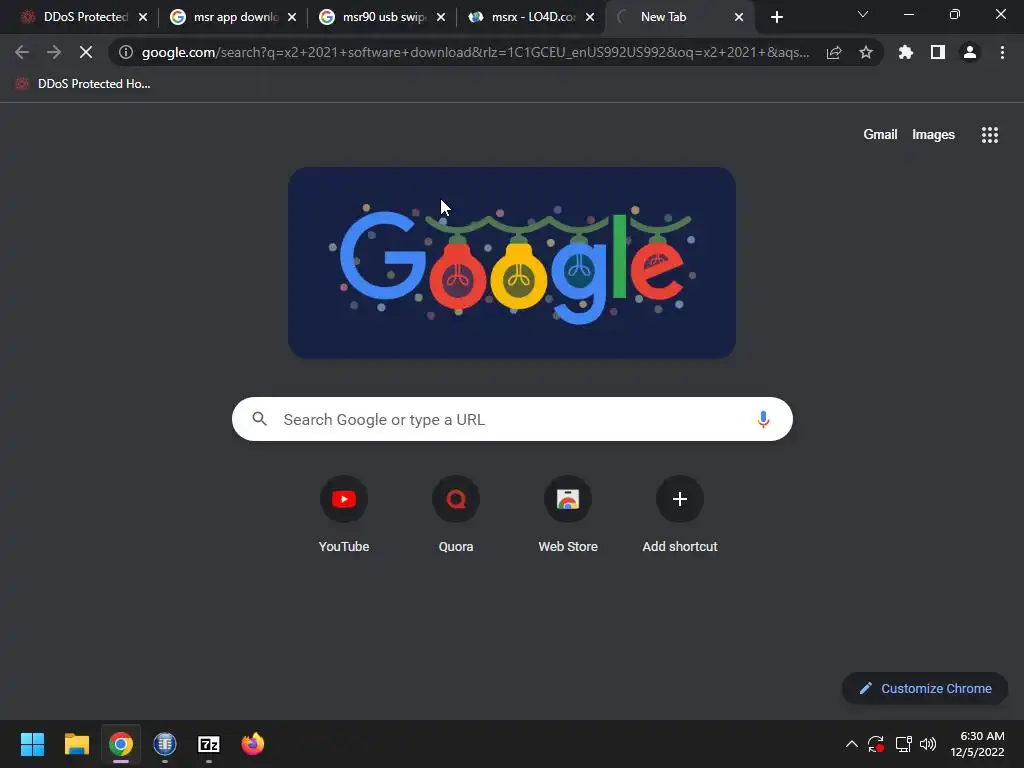The width and height of the screenshot is (1024, 768).
Task: Show hidden system tray icons
Action: click(x=852, y=744)
